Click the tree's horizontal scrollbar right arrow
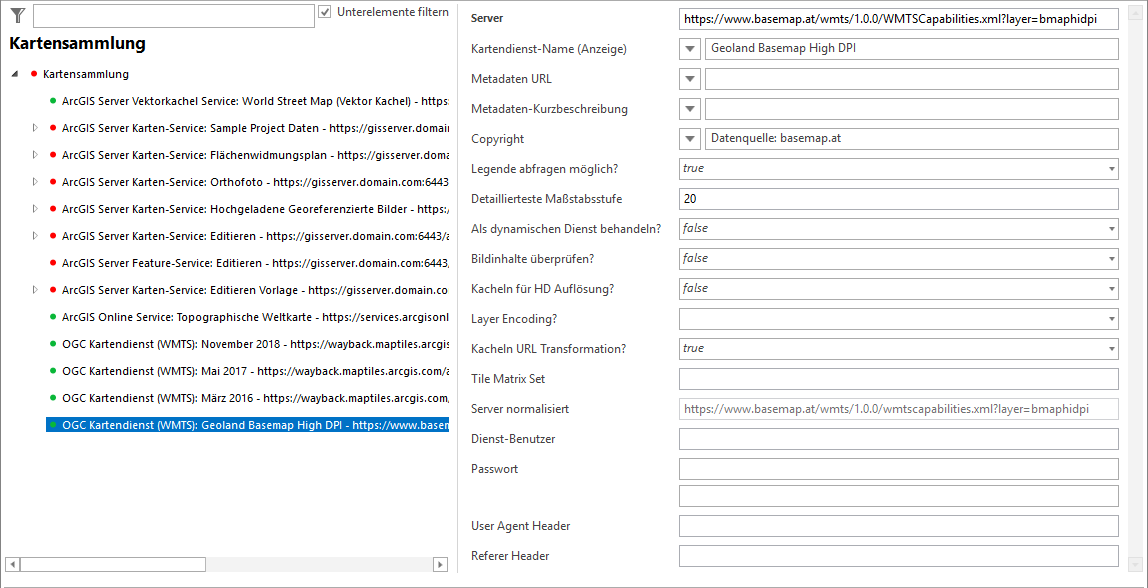This screenshot has height=588, width=1148. tap(440, 565)
